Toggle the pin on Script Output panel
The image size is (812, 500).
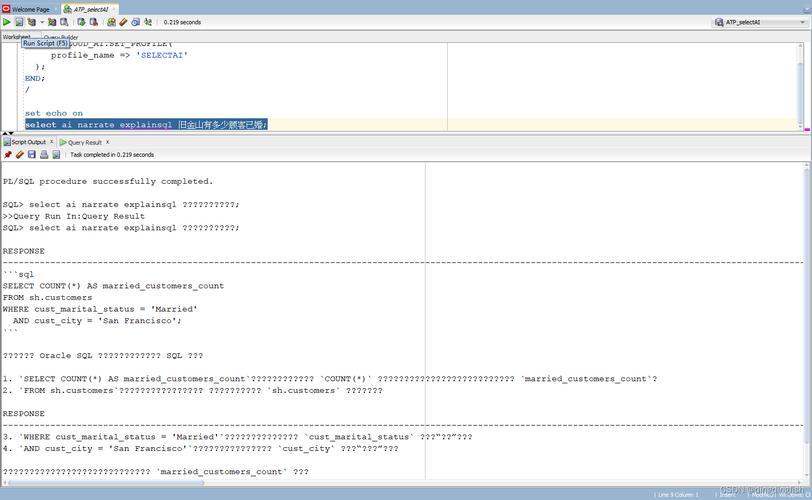(7, 155)
